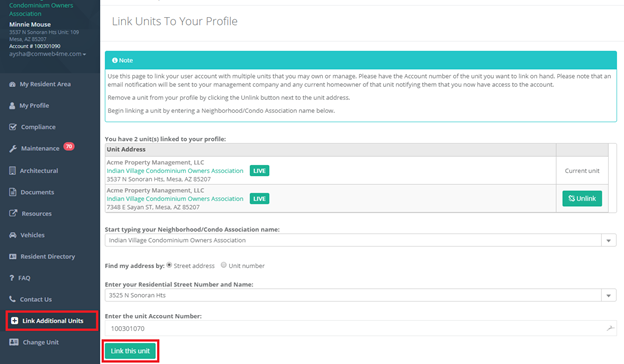
Task: Click the Link this unit button
Action: coord(130,351)
